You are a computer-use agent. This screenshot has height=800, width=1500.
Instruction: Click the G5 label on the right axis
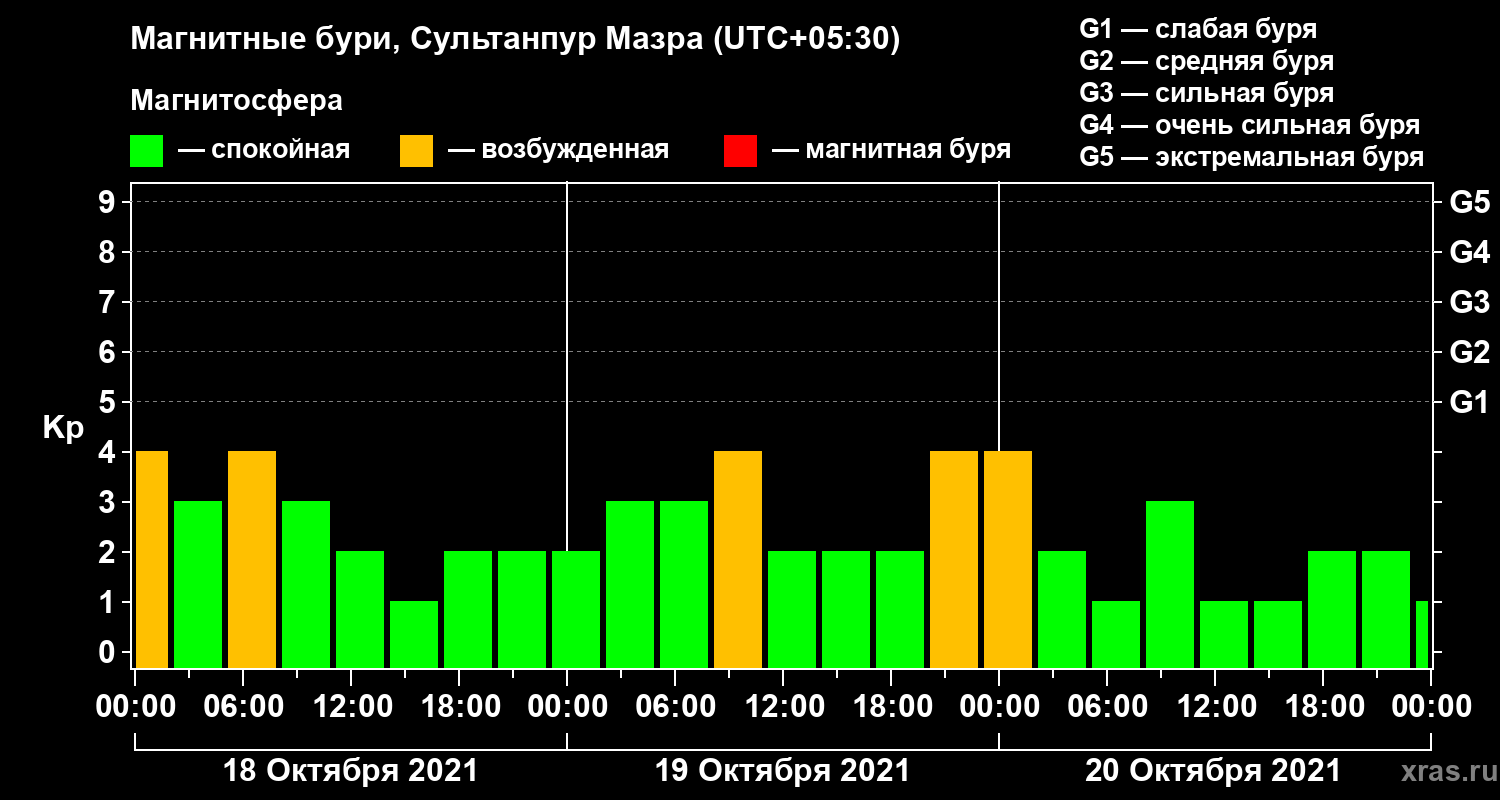coord(1469,202)
